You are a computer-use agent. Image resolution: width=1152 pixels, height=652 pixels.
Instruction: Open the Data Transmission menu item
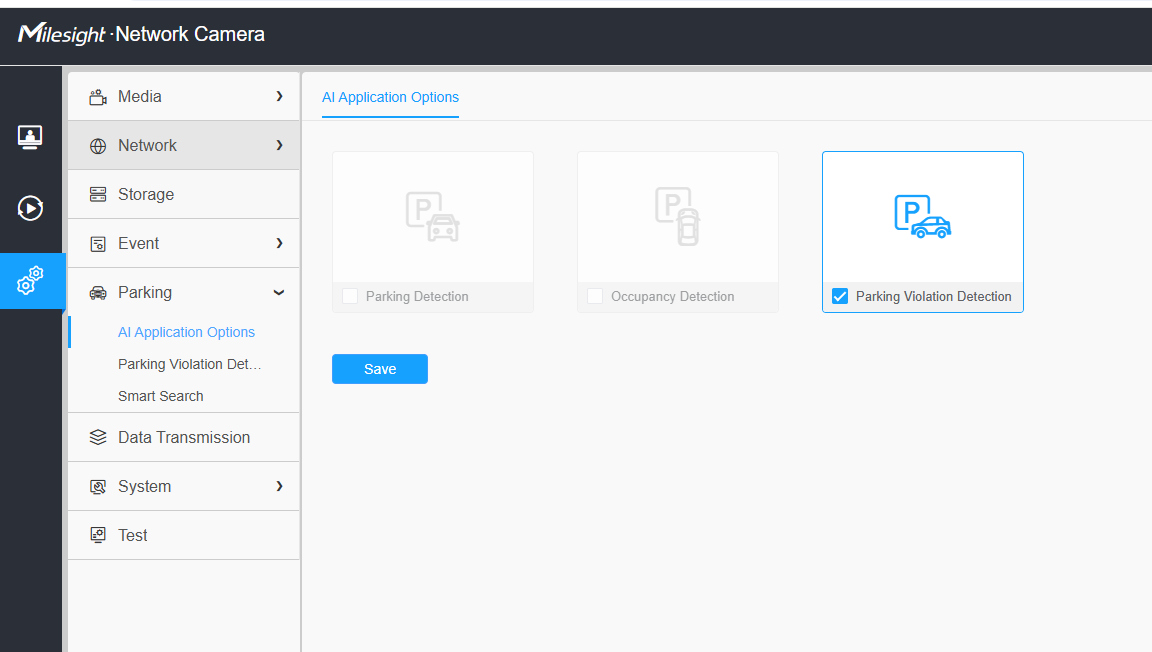(x=184, y=437)
